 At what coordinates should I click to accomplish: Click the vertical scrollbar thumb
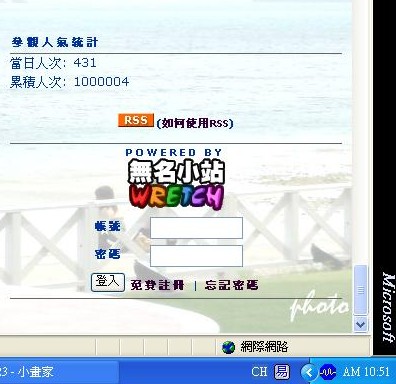click(x=360, y=290)
